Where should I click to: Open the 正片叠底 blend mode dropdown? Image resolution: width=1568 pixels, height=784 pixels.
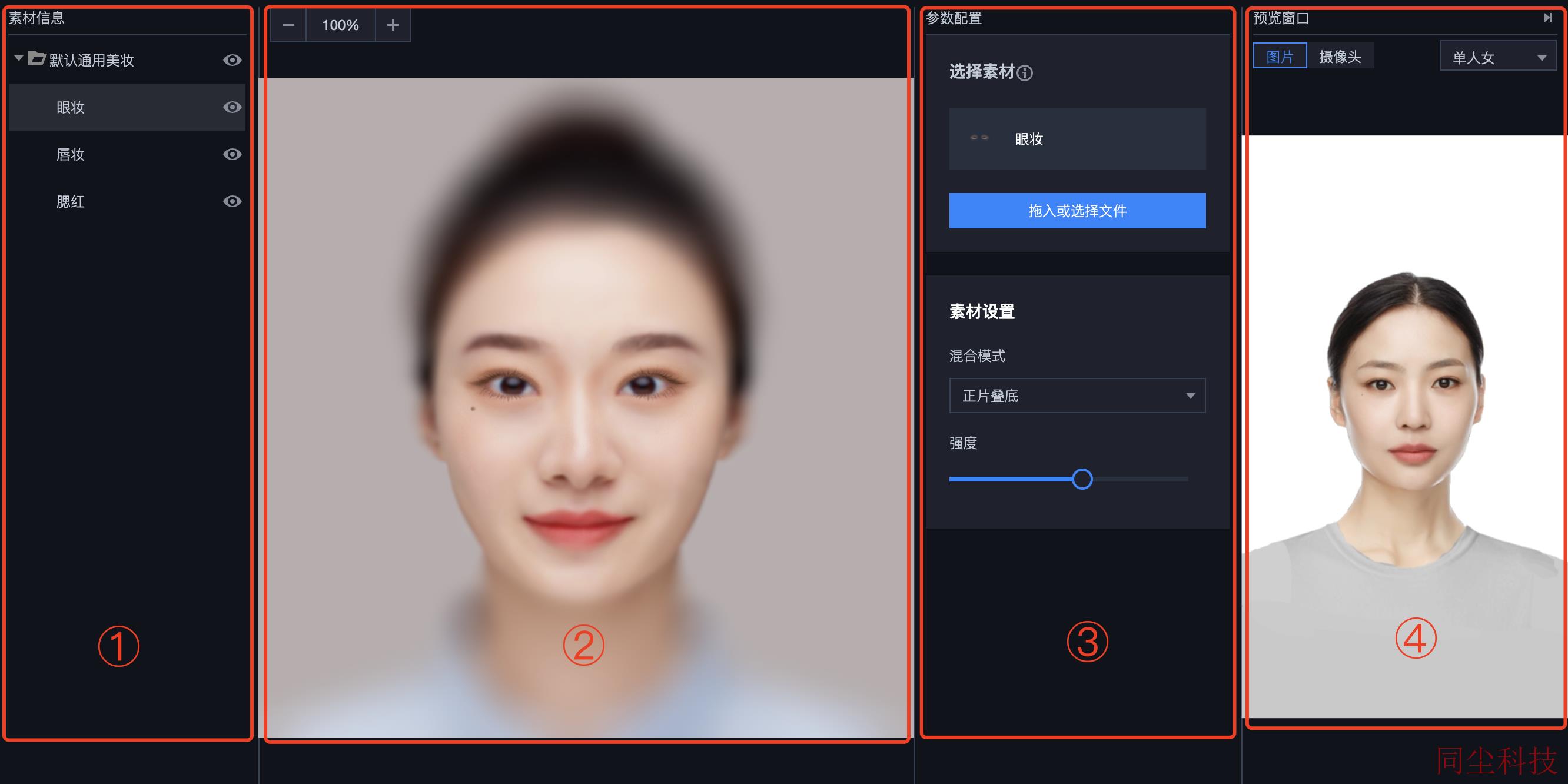(x=1077, y=396)
